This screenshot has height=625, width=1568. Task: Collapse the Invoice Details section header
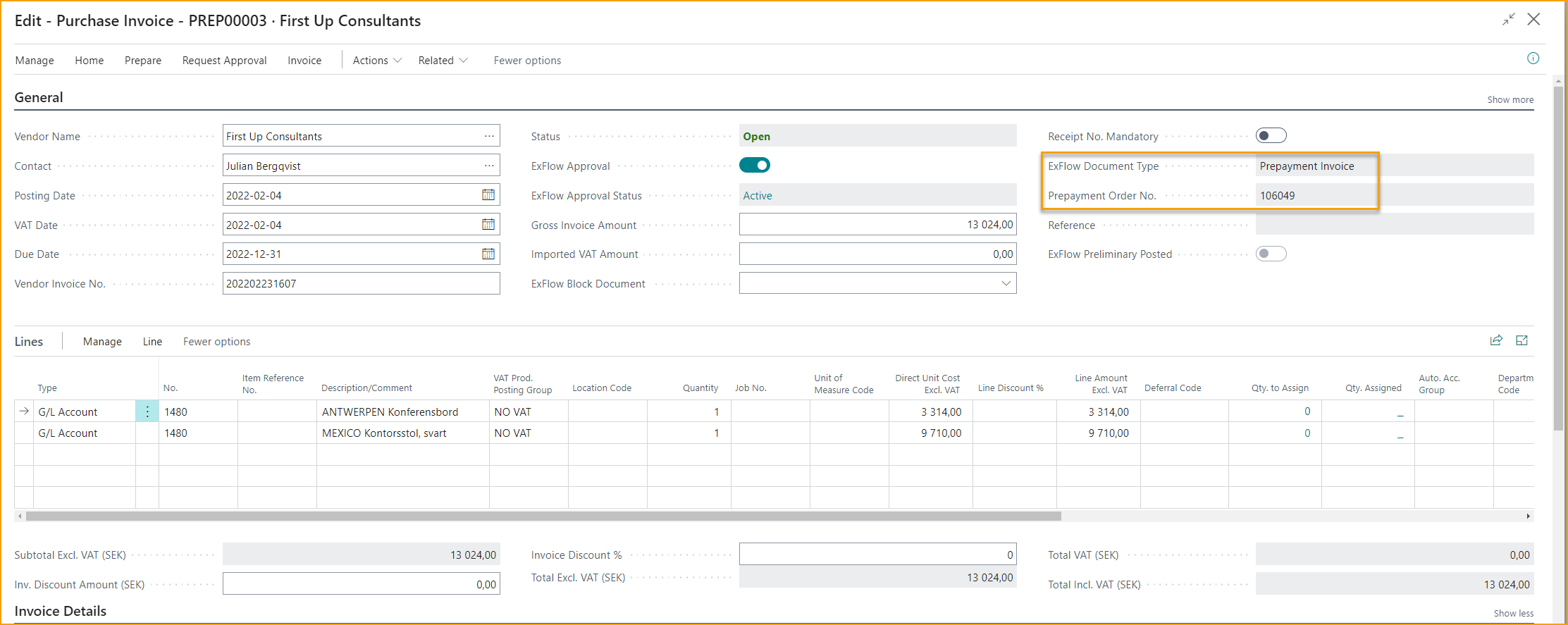click(x=61, y=611)
